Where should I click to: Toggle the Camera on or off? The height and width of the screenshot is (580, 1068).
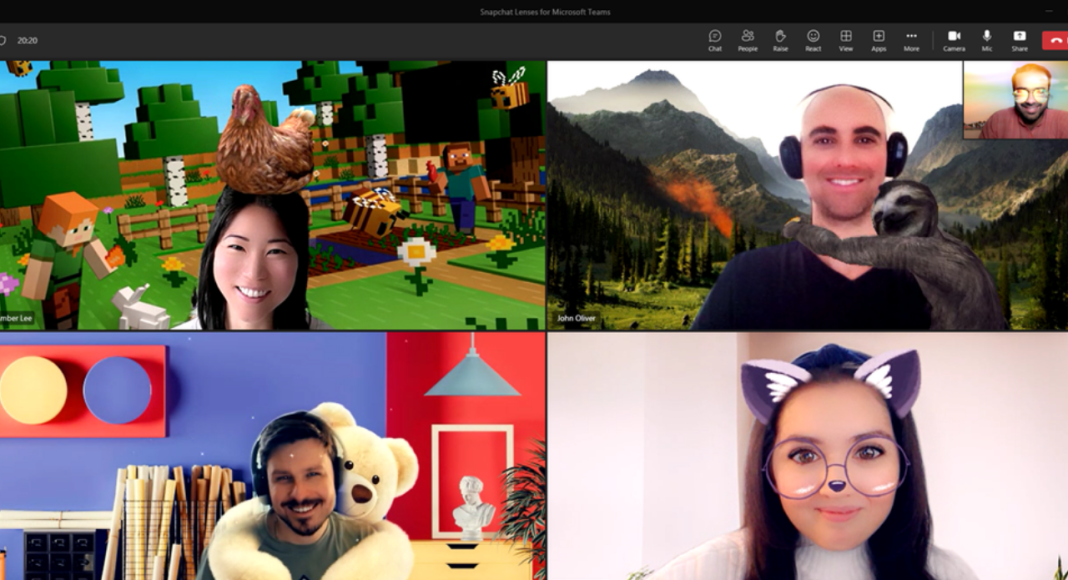(954, 40)
